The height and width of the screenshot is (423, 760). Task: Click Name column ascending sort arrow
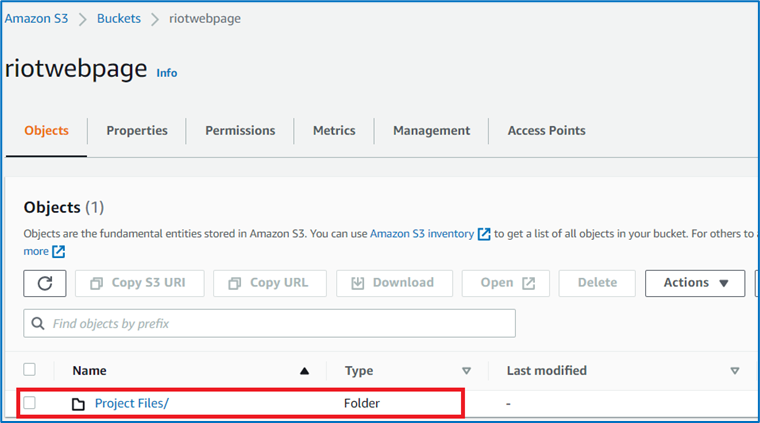click(x=304, y=371)
